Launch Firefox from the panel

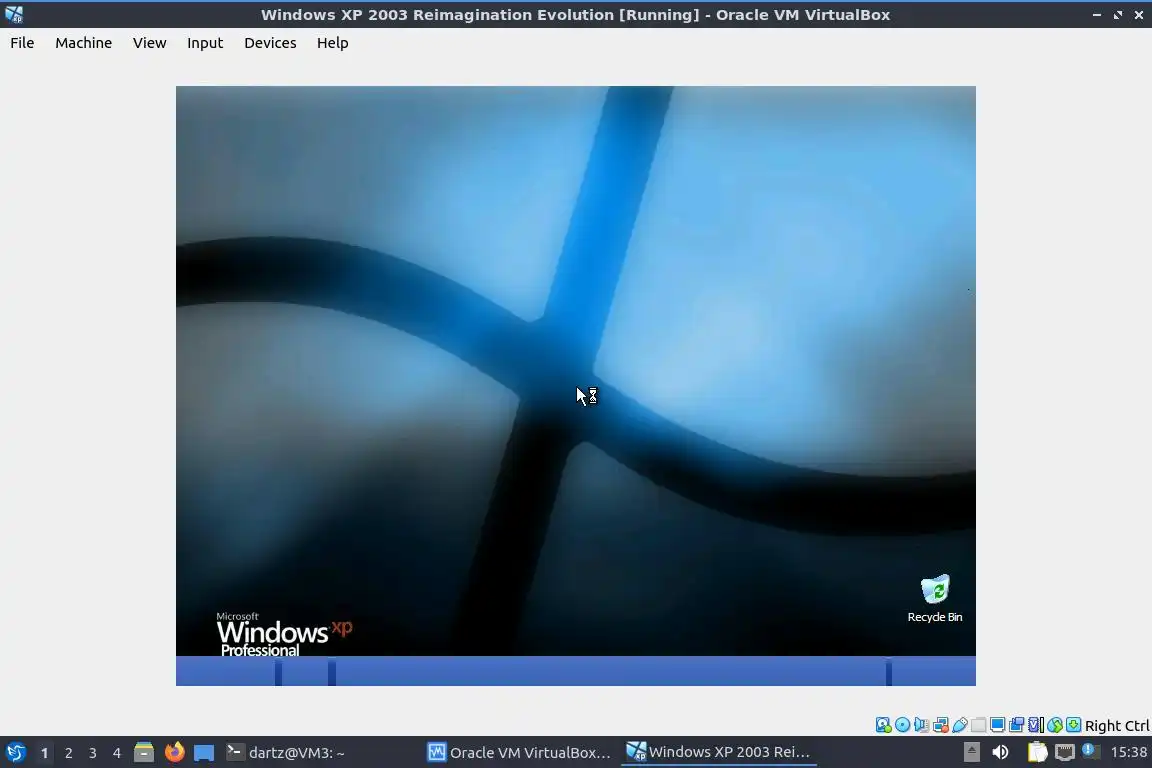(x=174, y=752)
